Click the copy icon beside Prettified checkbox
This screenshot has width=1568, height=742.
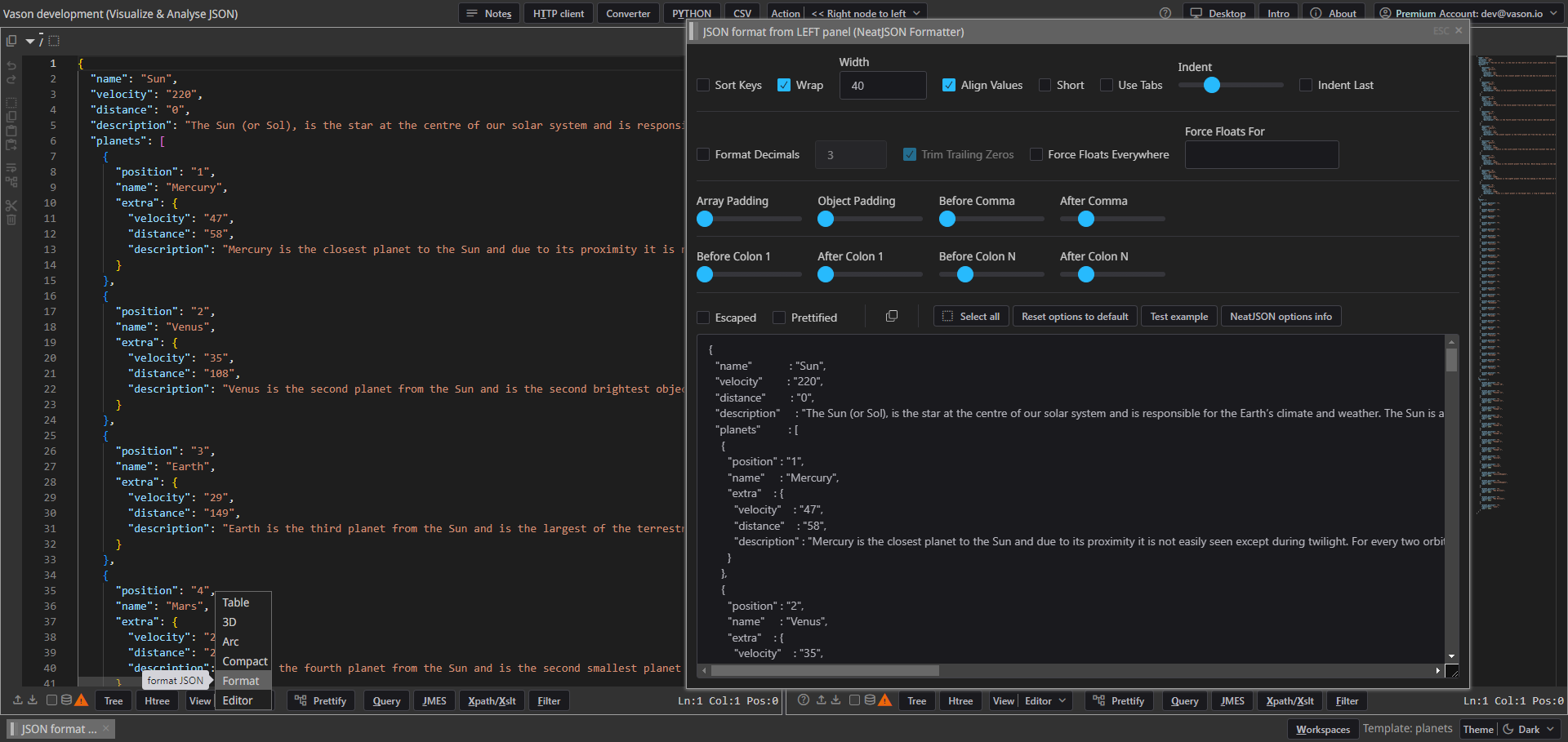point(892,317)
